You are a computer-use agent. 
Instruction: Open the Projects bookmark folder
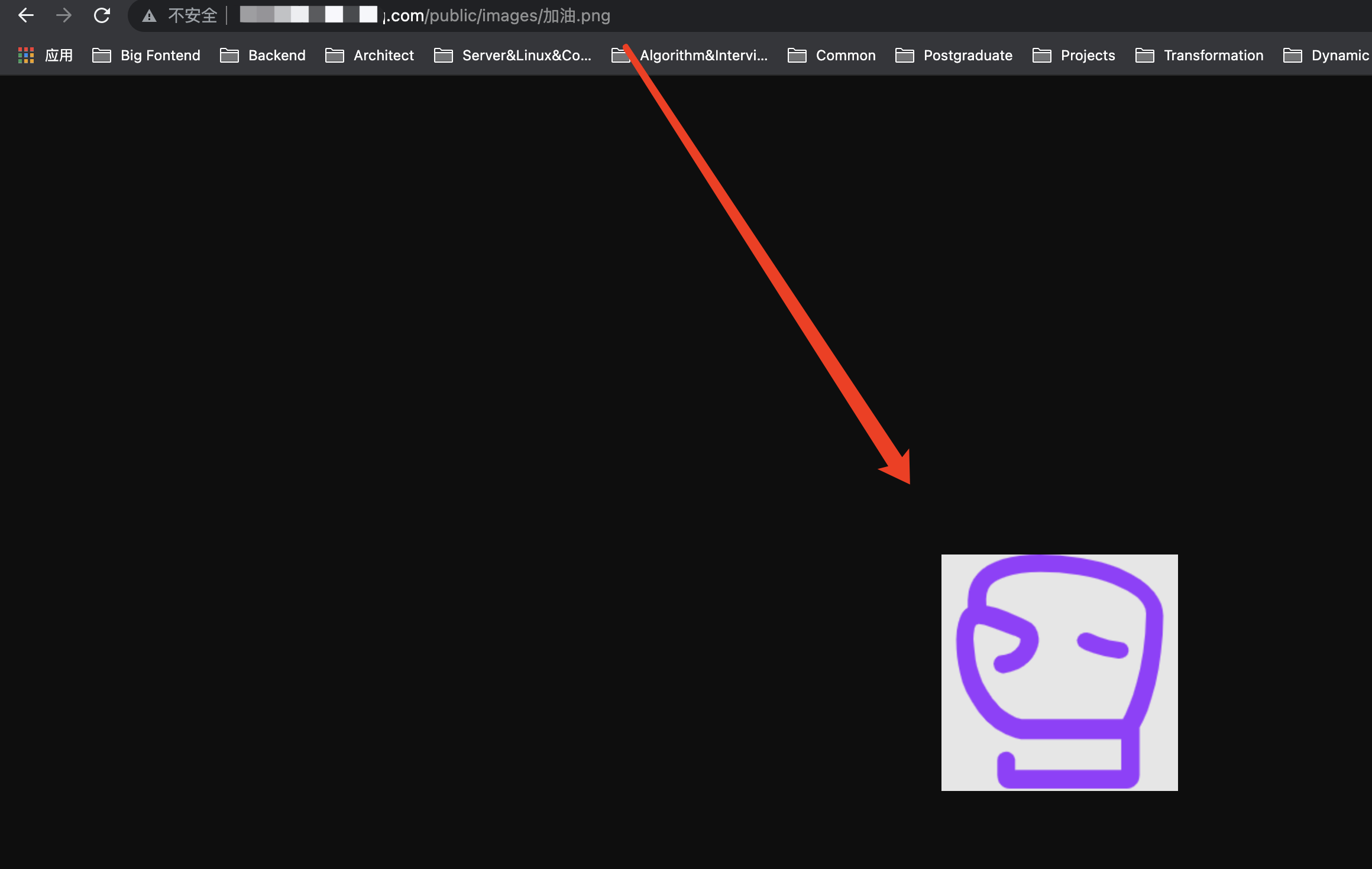1074,56
